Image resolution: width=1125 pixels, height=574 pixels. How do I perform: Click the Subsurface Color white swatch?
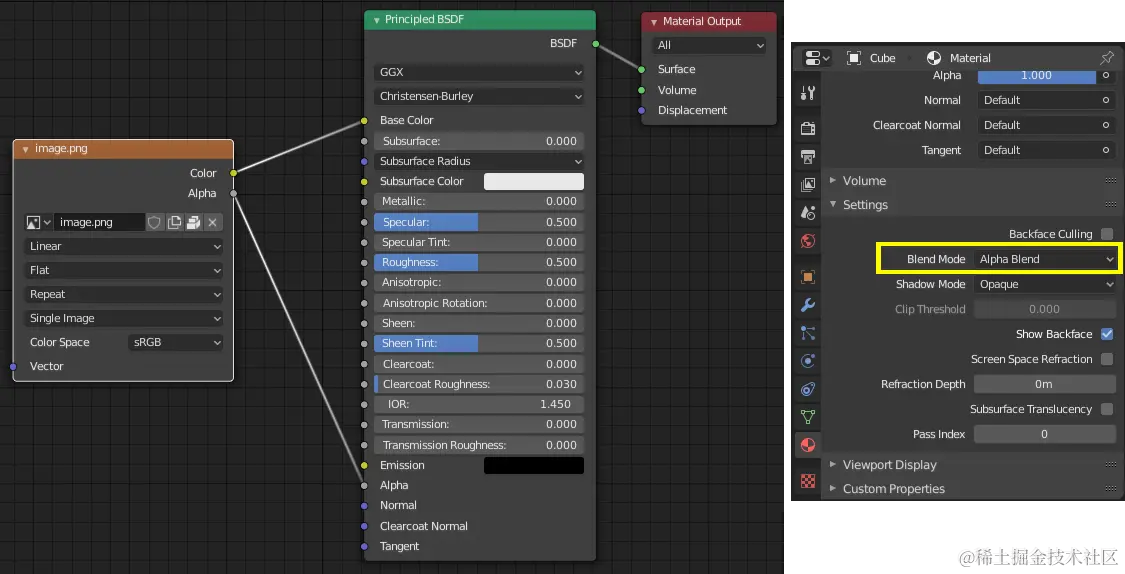point(534,182)
